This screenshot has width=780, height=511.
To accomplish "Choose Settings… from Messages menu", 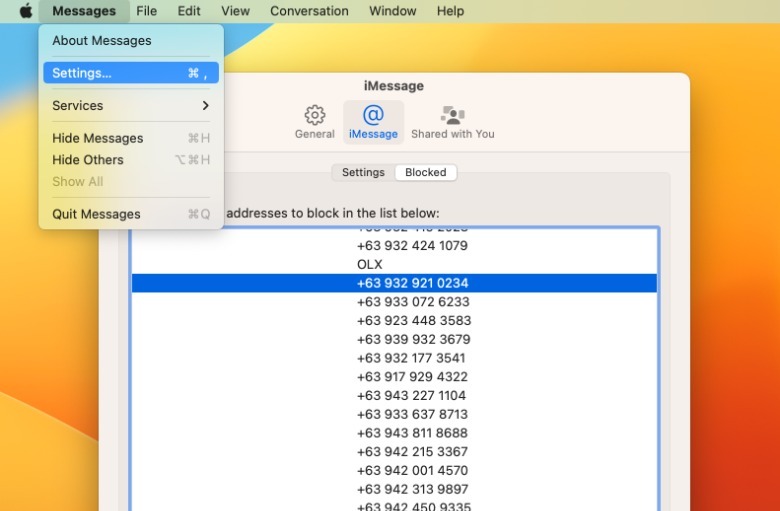I will tap(130, 73).
